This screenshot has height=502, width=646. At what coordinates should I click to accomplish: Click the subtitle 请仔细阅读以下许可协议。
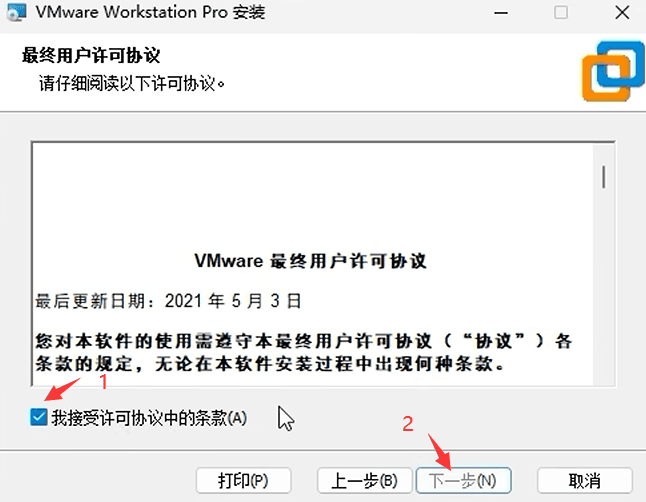point(132,84)
